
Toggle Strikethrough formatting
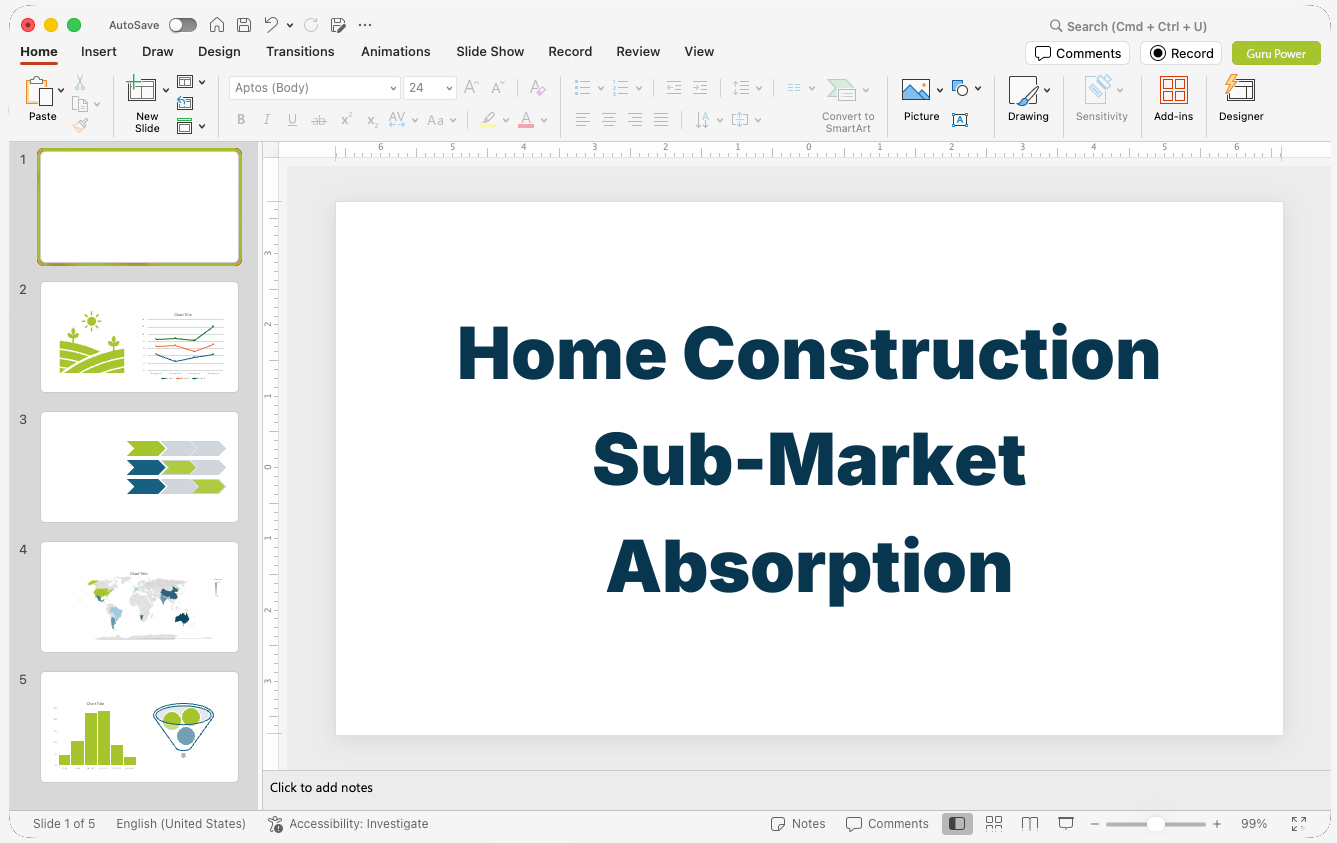[x=319, y=120]
